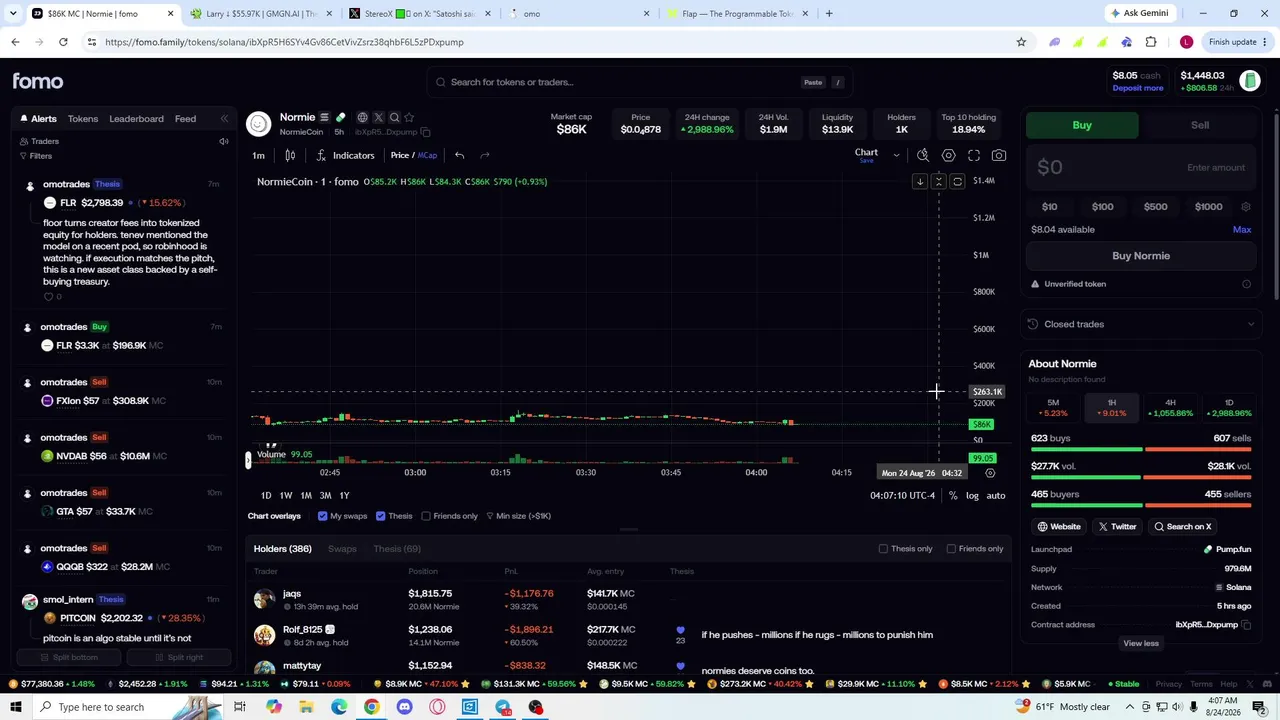Open the Leaderboard tab
The width and height of the screenshot is (1280, 720).
pos(136,119)
